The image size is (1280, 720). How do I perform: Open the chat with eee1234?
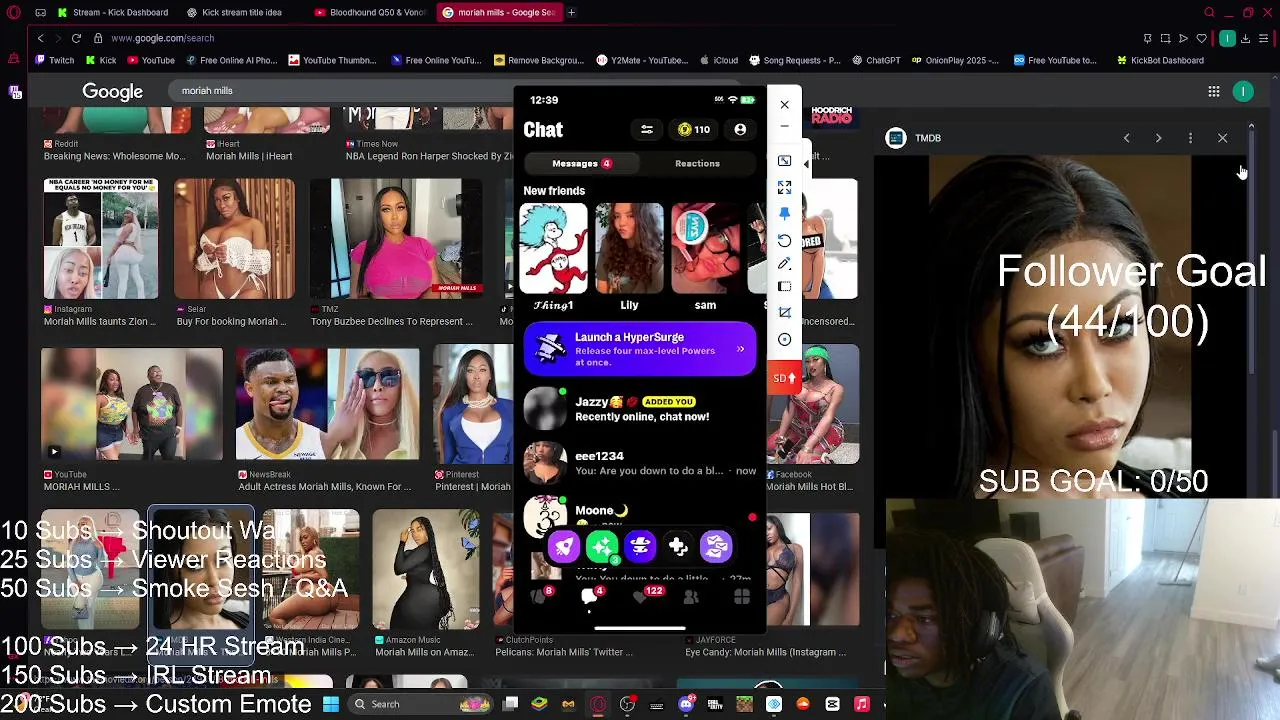(640, 463)
